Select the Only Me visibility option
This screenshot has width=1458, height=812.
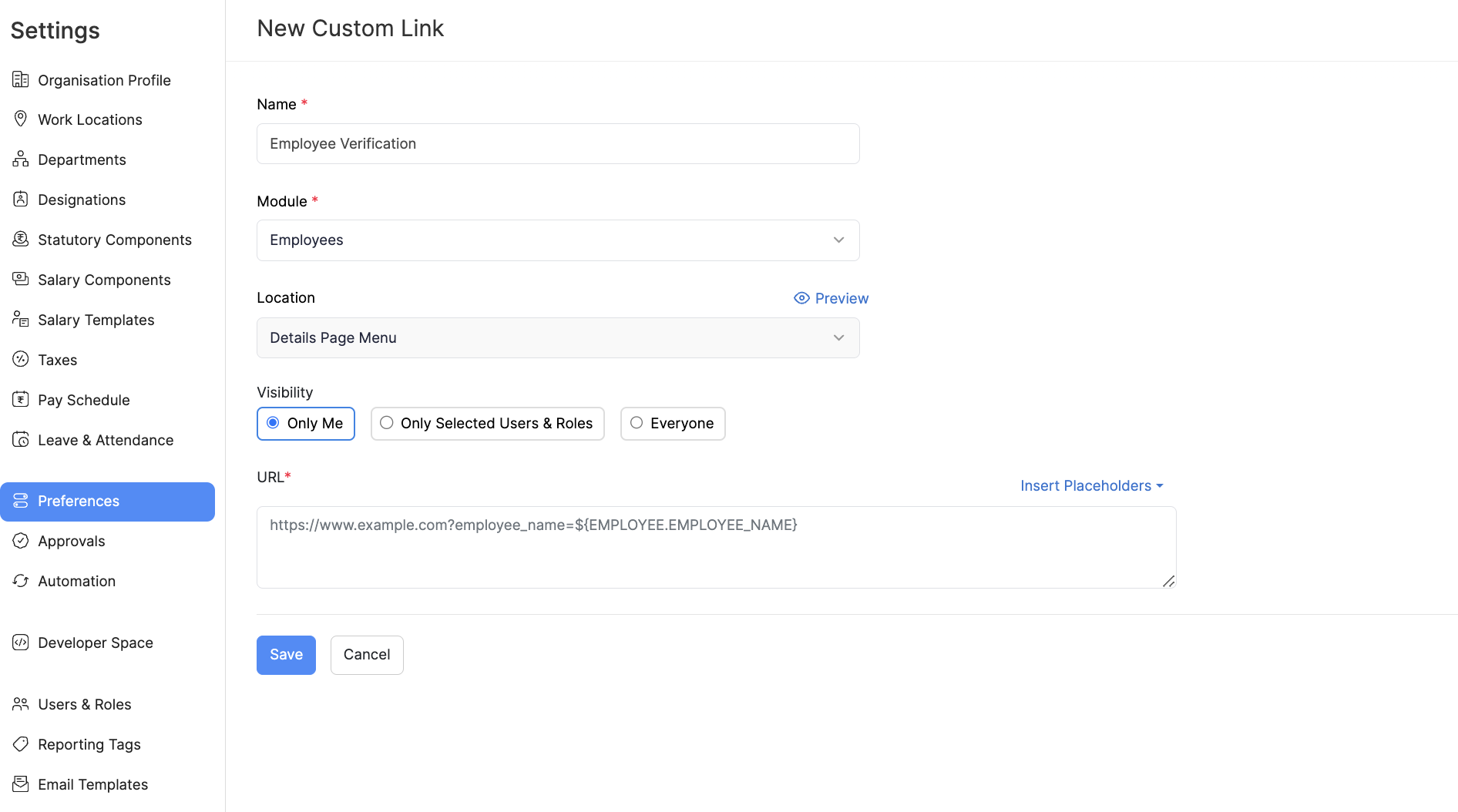306,424
